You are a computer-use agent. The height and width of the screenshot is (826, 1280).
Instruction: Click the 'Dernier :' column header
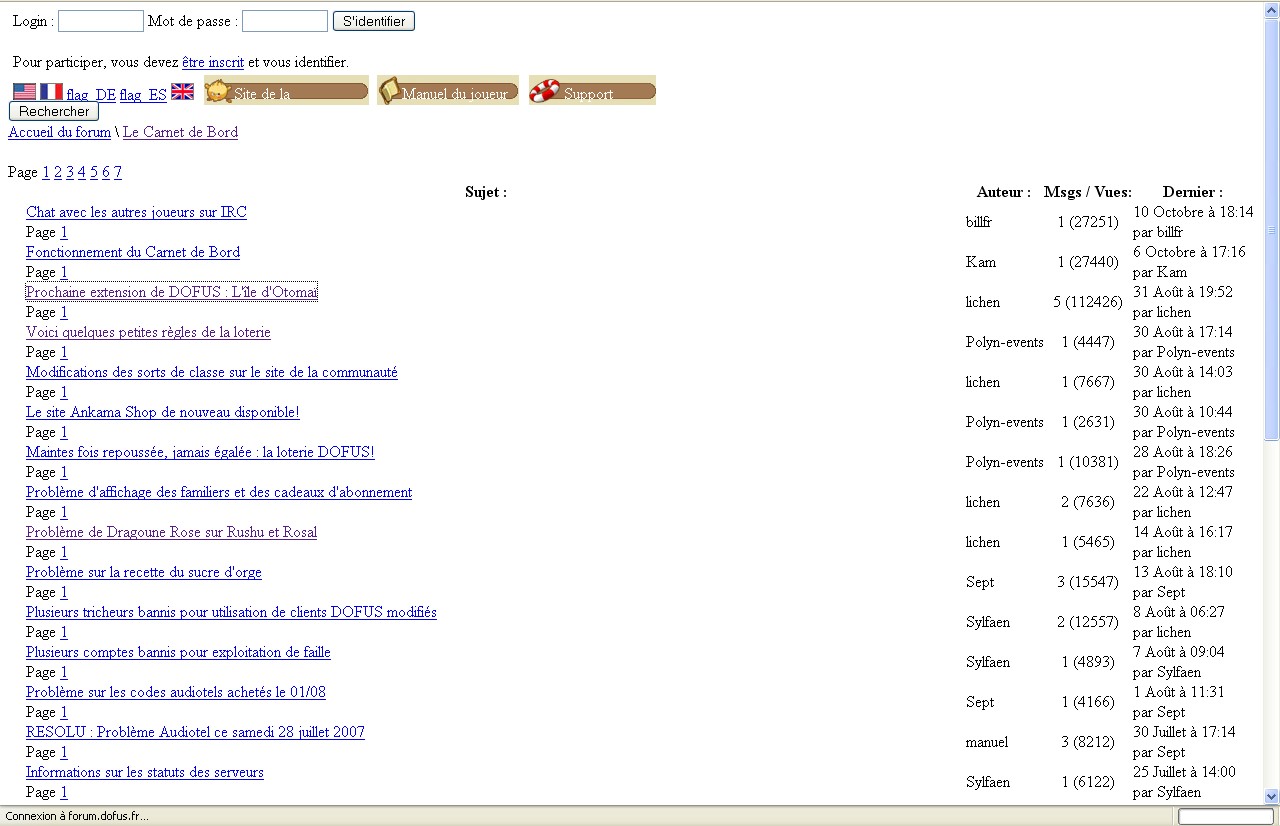(1193, 192)
